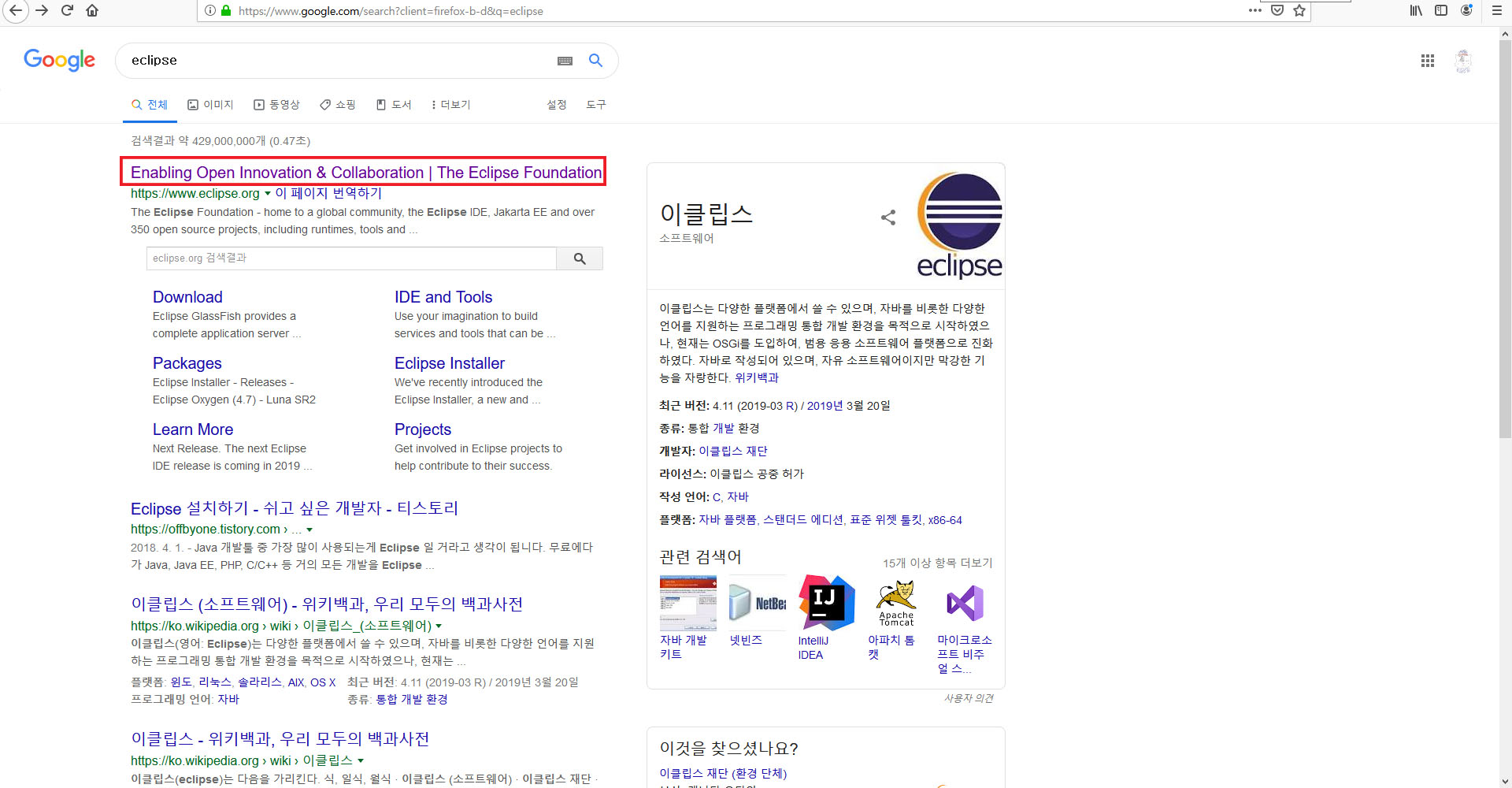Open the browser home page
Image resolution: width=1512 pixels, height=788 pixels.
tap(92, 10)
